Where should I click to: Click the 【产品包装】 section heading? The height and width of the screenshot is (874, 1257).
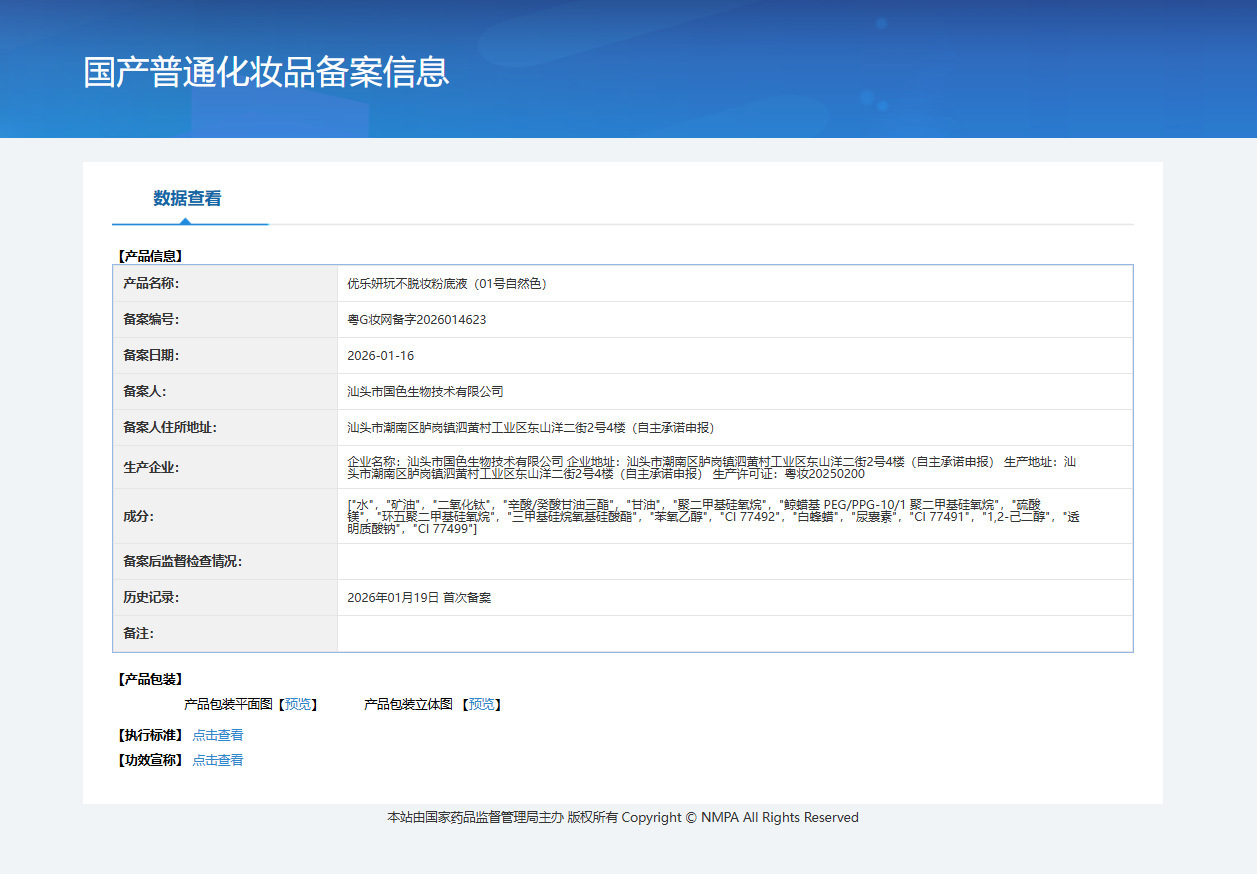(x=150, y=680)
